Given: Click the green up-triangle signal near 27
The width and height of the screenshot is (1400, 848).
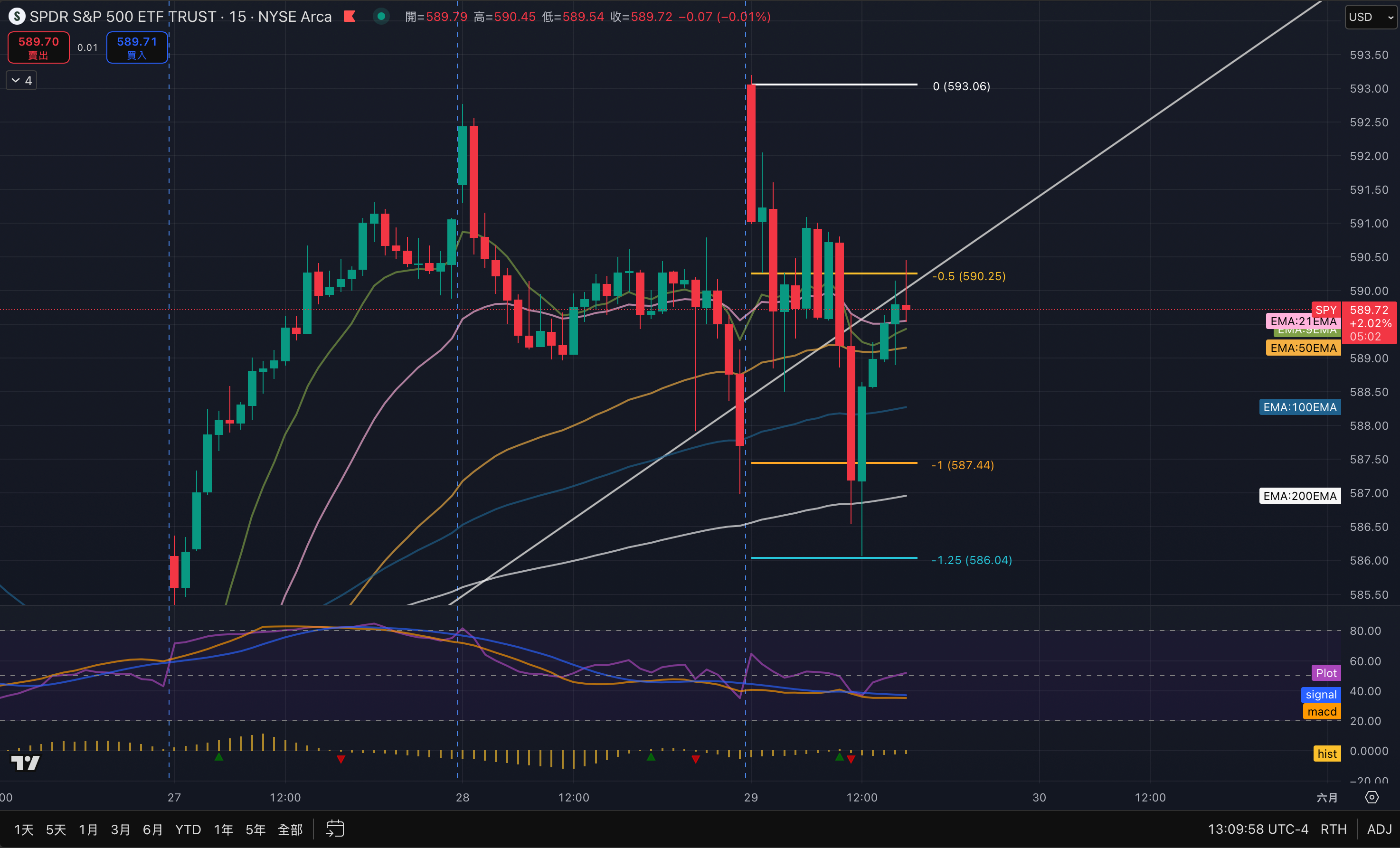Looking at the screenshot, I should coord(219,757).
